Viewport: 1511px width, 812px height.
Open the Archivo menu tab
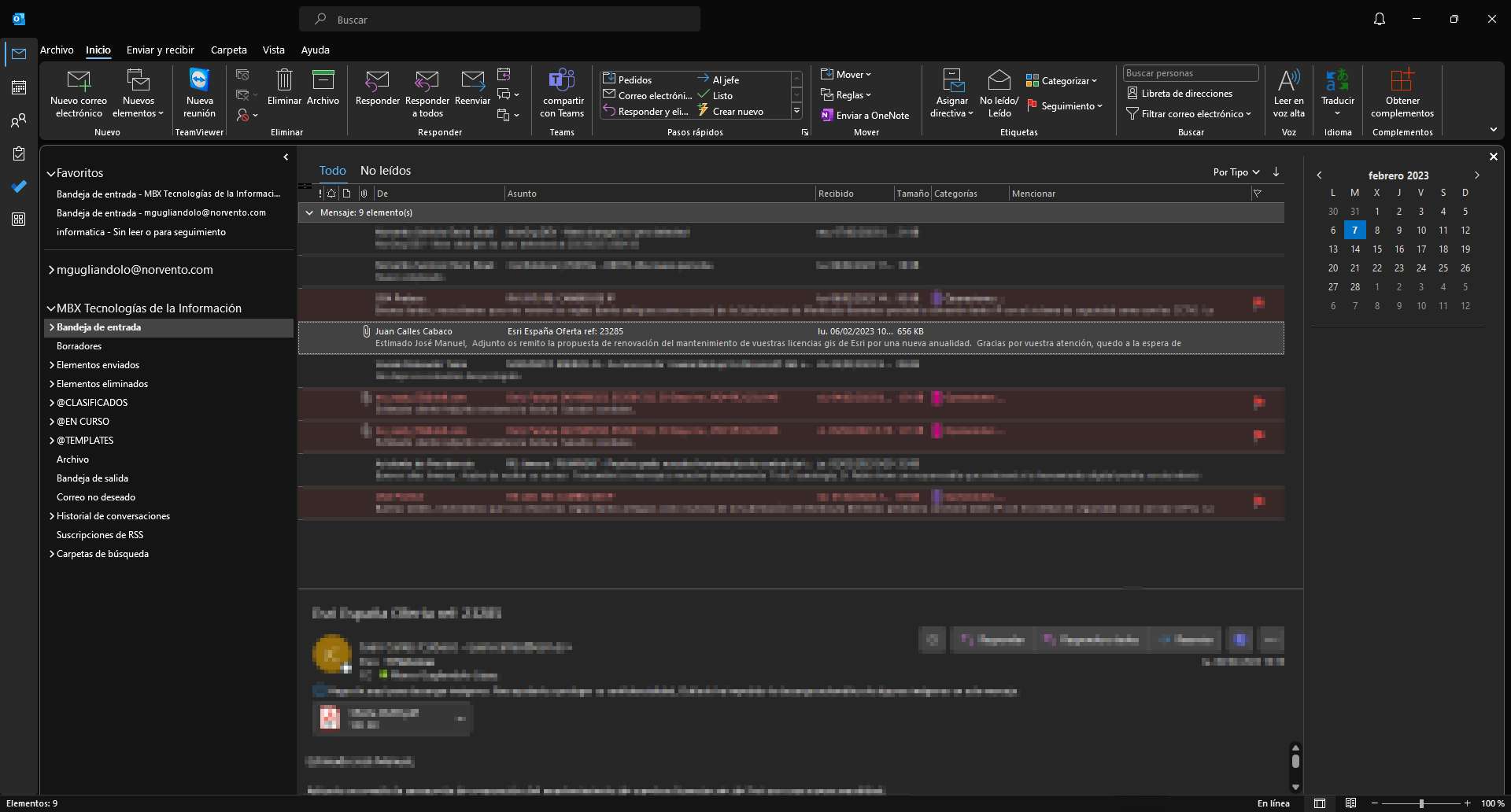57,50
